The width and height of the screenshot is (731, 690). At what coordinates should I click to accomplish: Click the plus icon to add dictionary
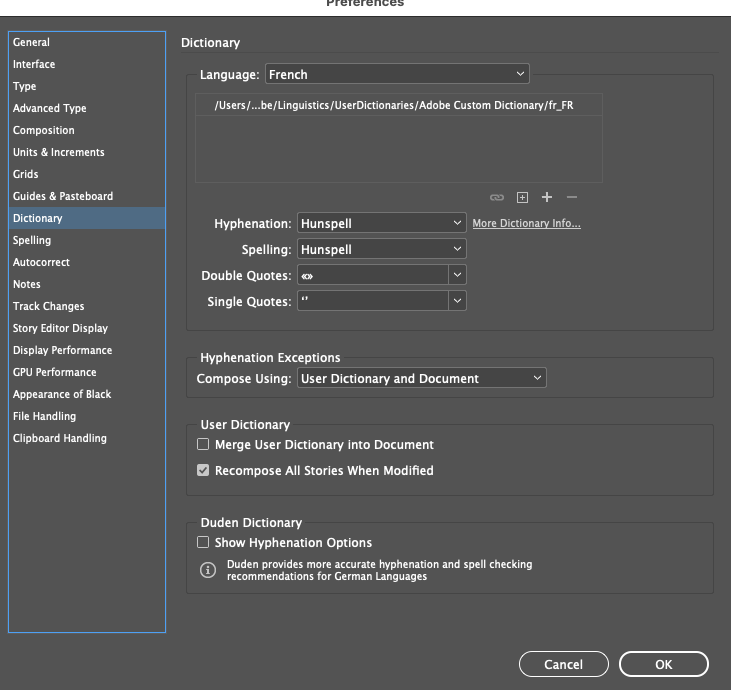coord(547,198)
